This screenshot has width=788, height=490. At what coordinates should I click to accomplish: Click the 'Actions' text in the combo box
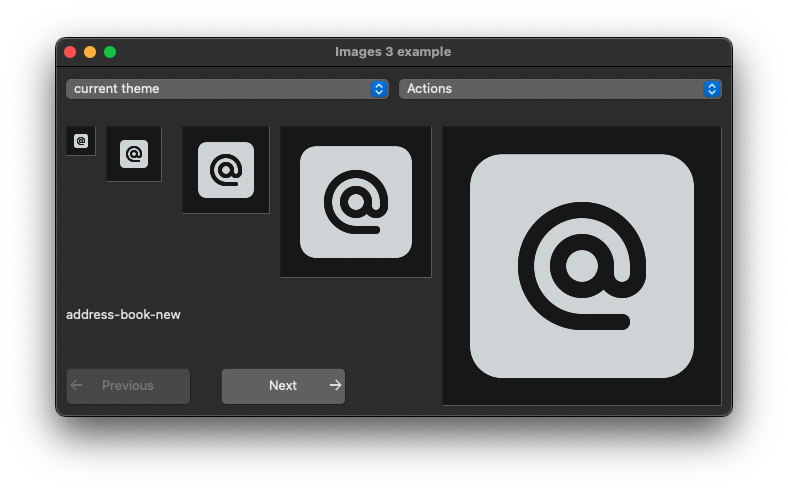(x=429, y=89)
